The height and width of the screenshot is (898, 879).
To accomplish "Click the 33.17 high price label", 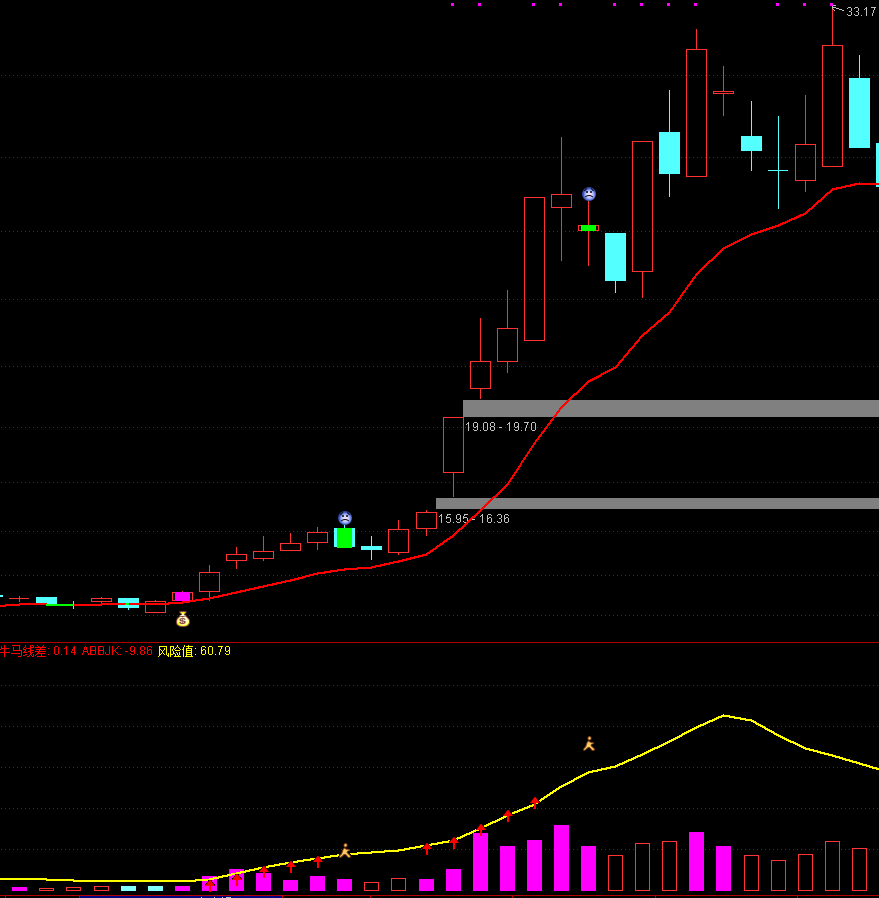I will pyautogui.click(x=861, y=12).
